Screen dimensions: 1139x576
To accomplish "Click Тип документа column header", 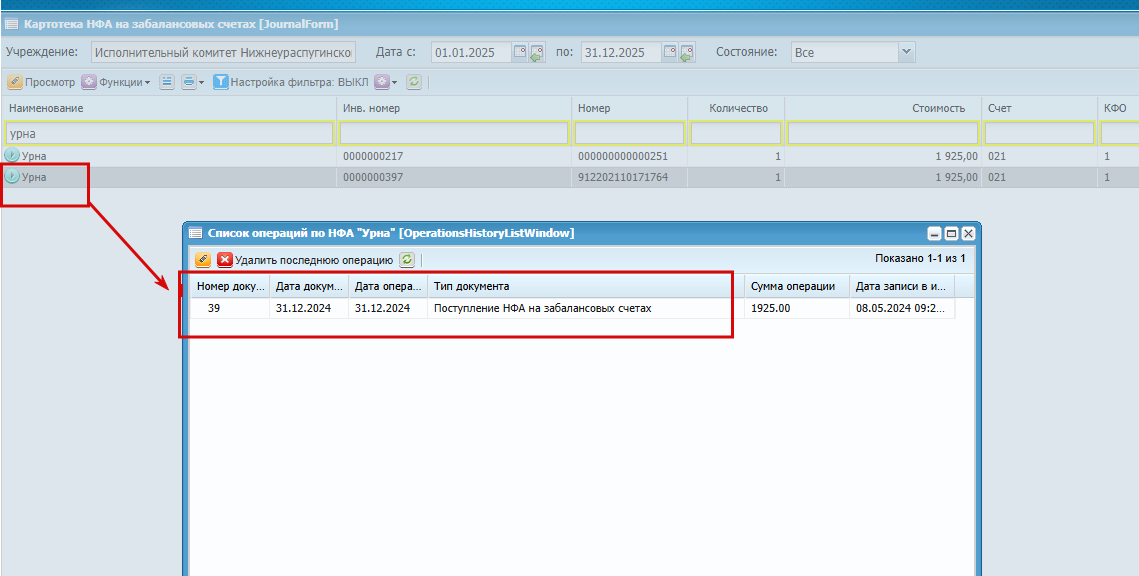I will pyautogui.click(x=585, y=286).
